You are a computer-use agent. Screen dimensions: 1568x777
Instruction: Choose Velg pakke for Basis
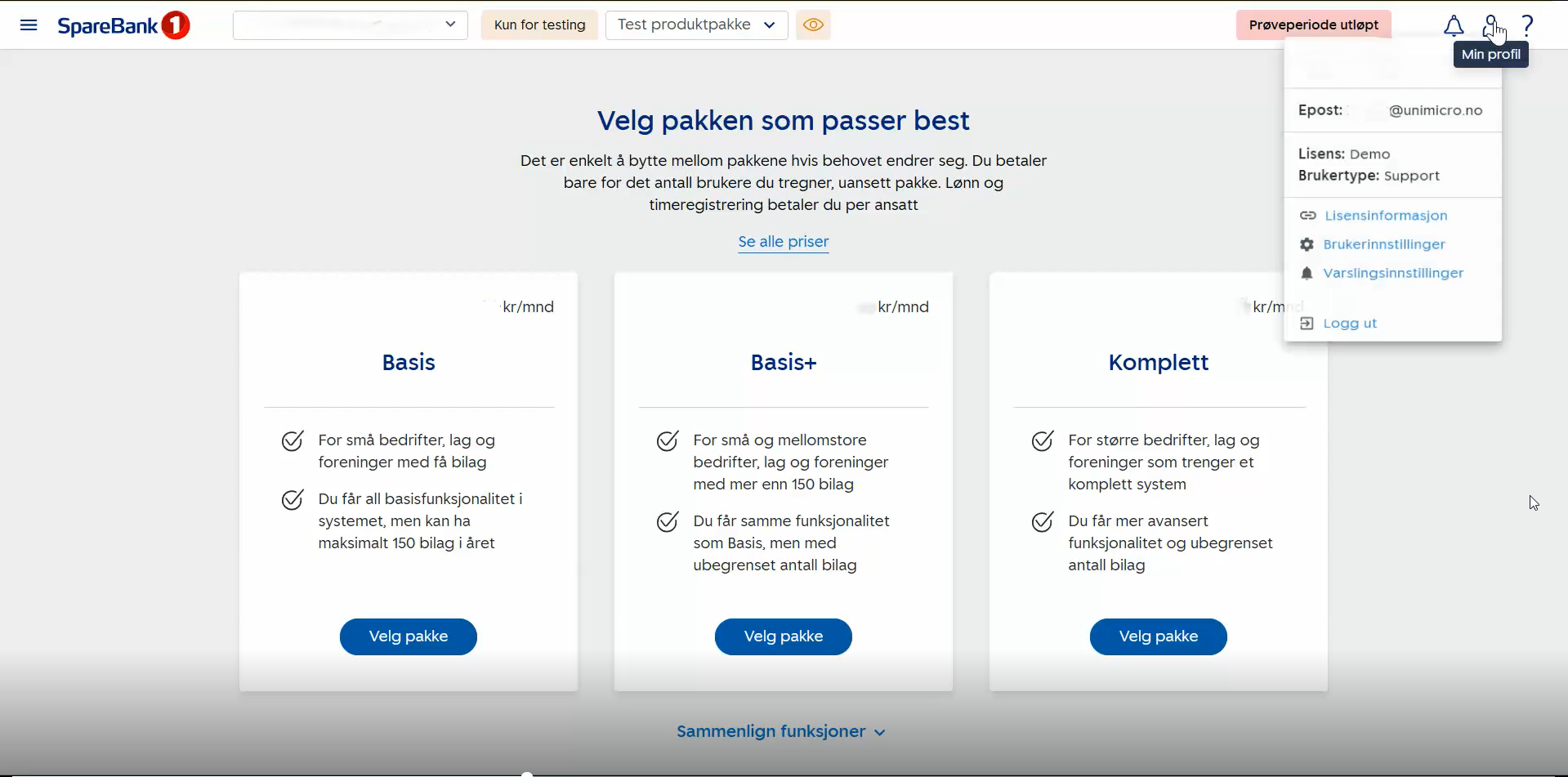tap(409, 636)
